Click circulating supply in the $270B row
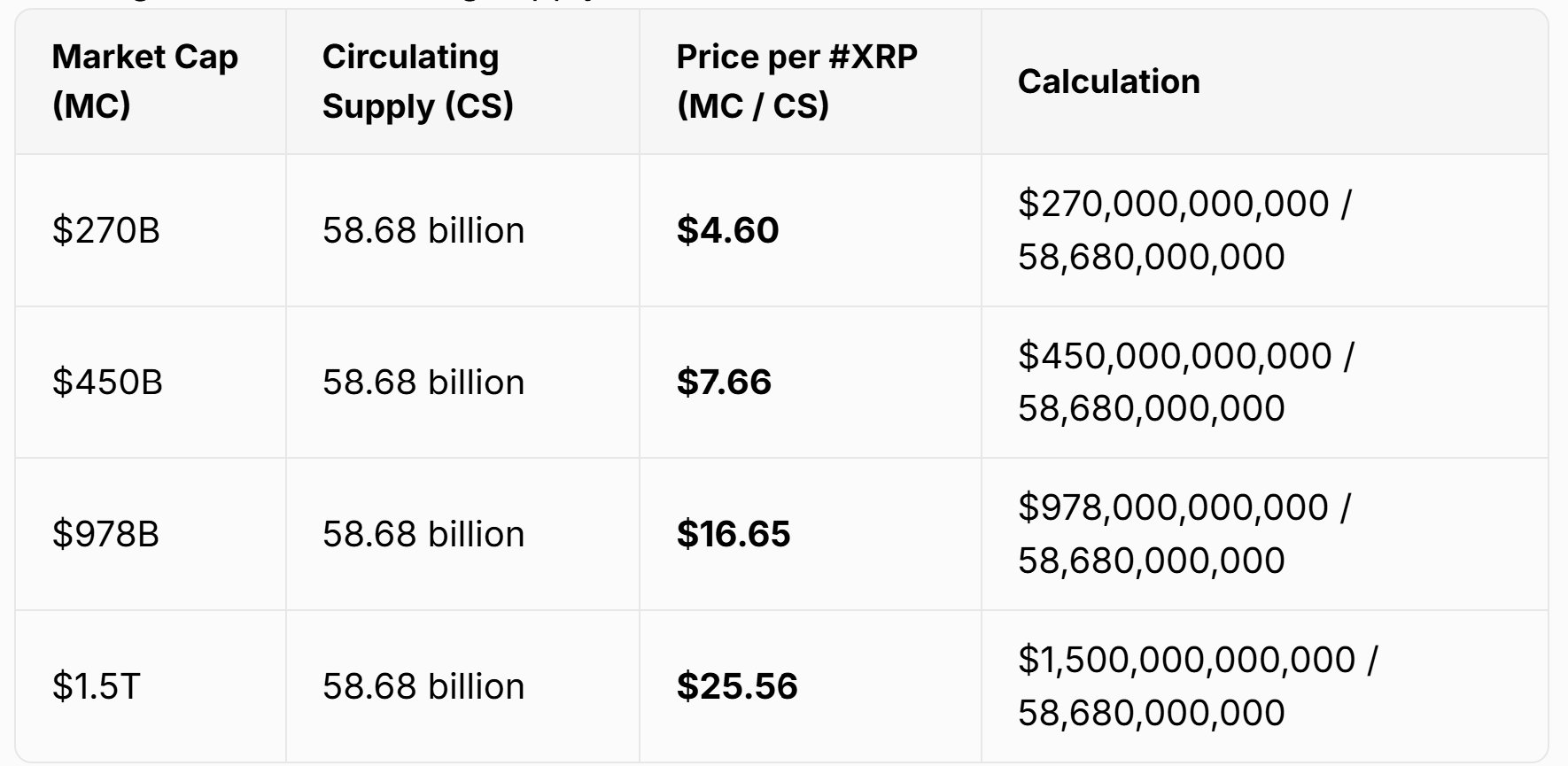The width and height of the screenshot is (1568, 766). point(423,230)
